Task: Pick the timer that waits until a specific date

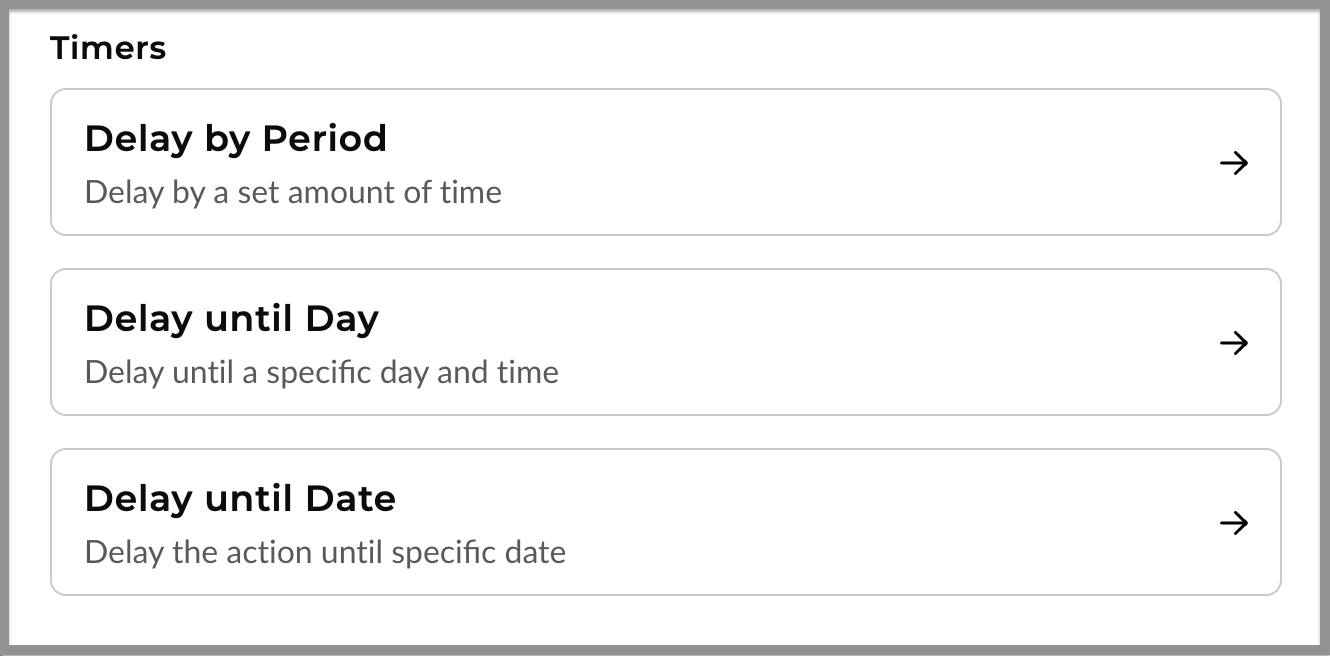Action: click(665, 522)
